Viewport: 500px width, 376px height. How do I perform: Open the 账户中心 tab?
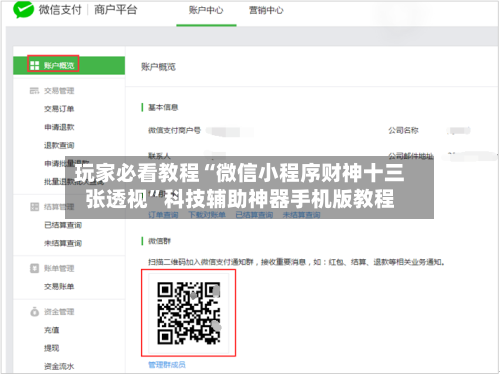[x=206, y=10]
